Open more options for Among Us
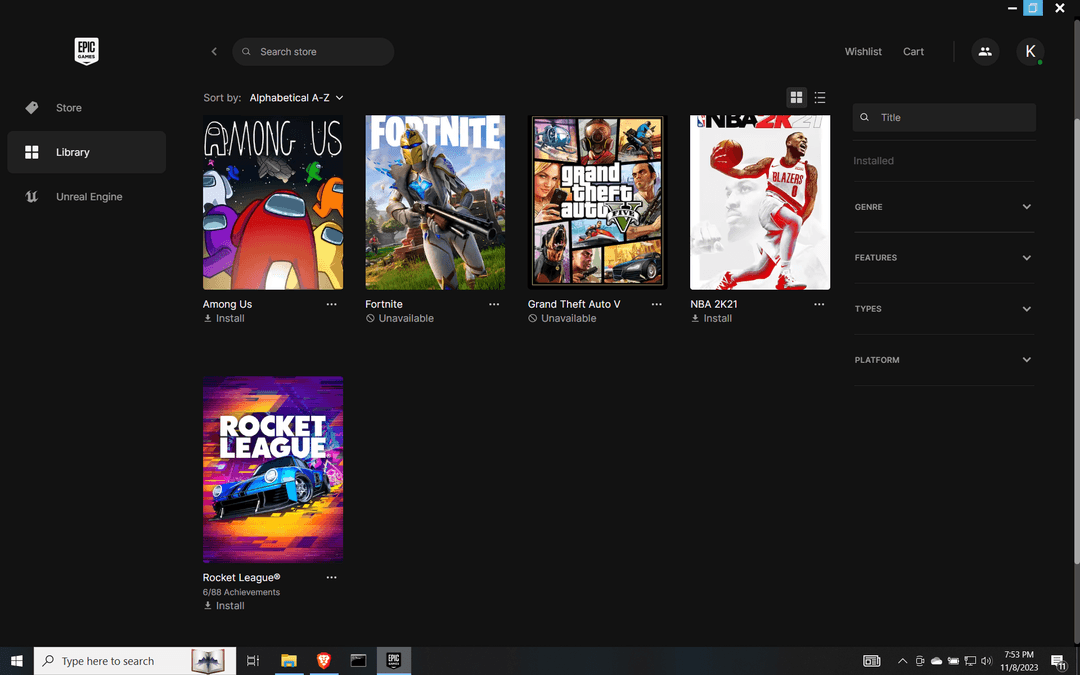The image size is (1080, 675). click(x=331, y=304)
